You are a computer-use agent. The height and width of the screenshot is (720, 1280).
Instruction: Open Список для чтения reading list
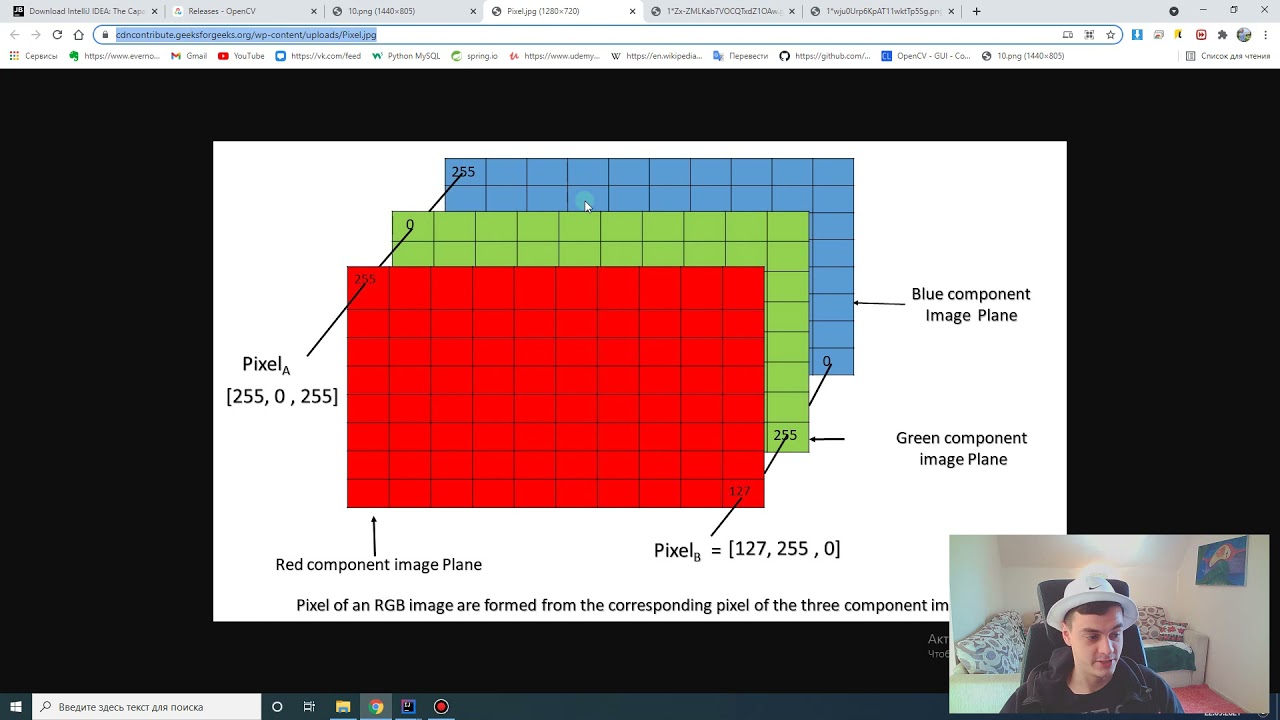tap(1228, 56)
